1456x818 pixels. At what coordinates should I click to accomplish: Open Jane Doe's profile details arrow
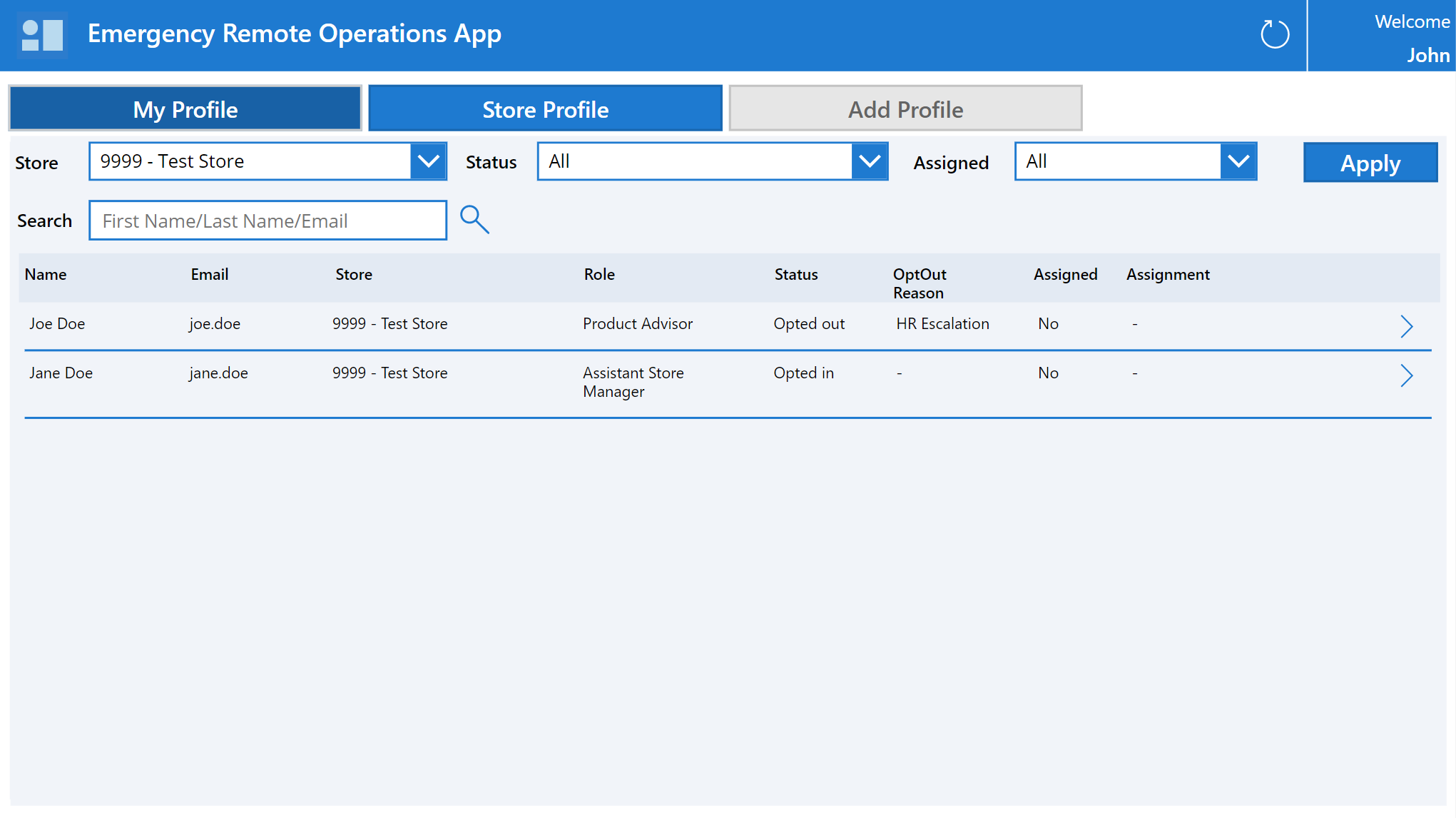pyautogui.click(x=1406, y=375)
